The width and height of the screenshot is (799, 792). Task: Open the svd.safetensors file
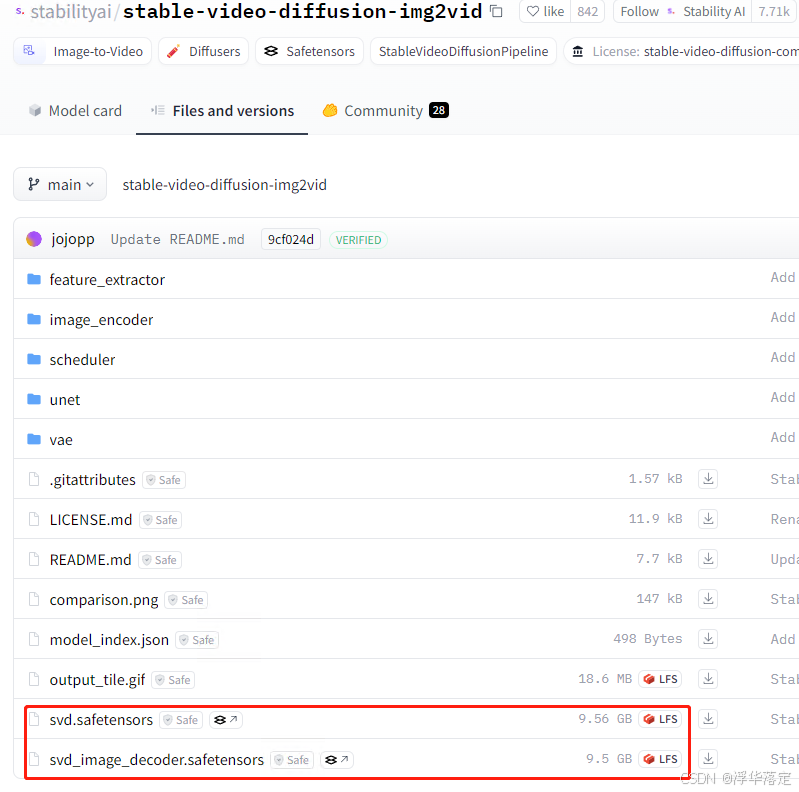point(101,720)
